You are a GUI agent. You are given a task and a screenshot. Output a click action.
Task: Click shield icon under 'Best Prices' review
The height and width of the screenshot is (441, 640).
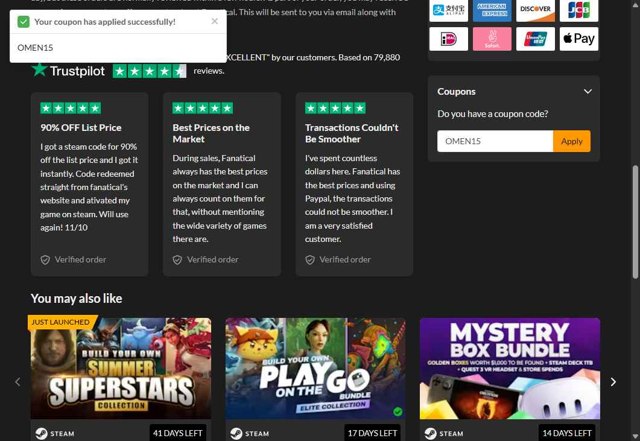177,260
